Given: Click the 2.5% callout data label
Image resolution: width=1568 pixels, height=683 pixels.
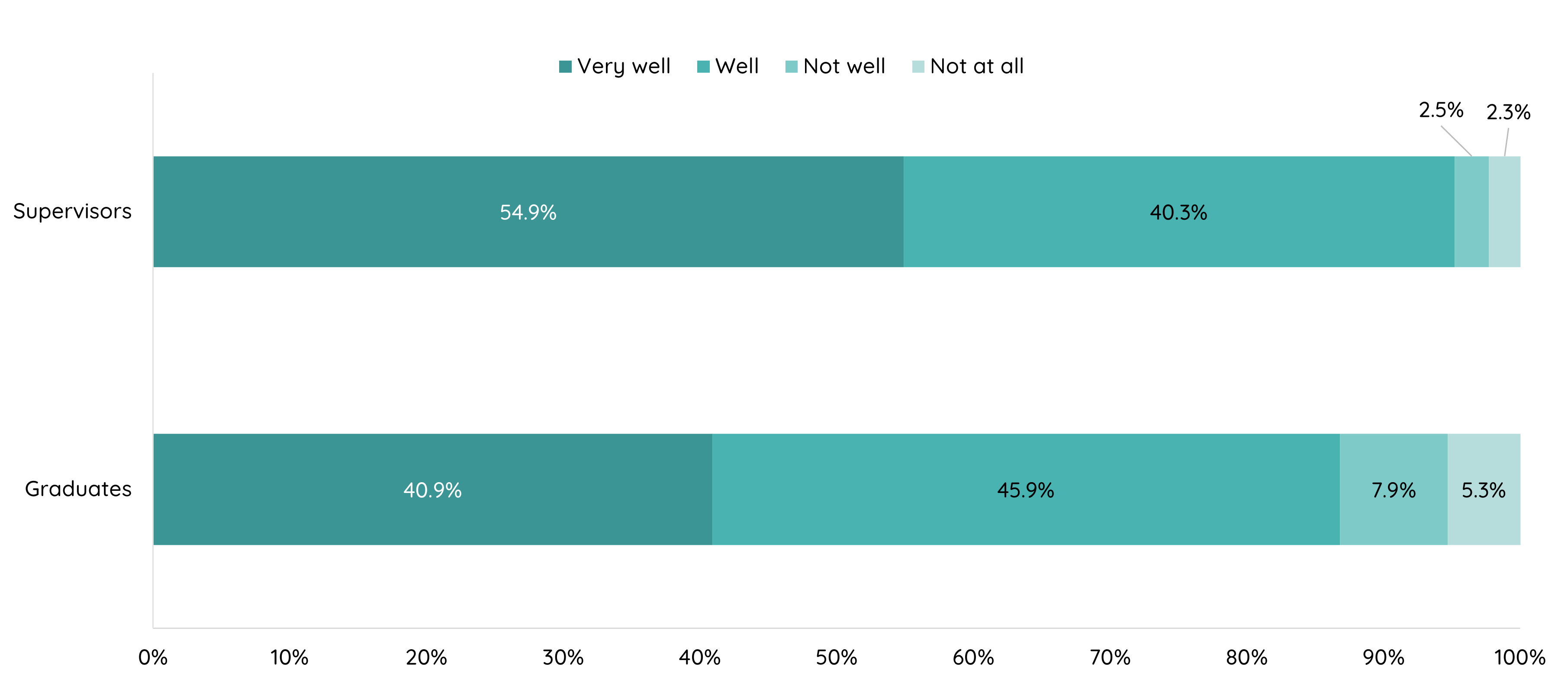Looking at the screenshot, I should (1440, 110).
